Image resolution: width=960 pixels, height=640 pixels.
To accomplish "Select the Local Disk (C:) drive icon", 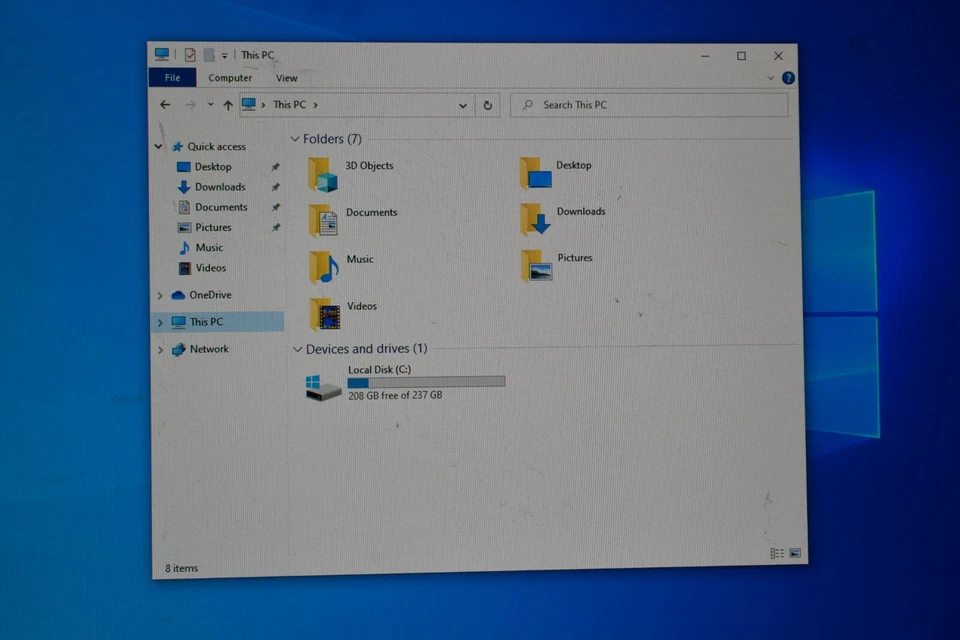I will pos(323,387).
